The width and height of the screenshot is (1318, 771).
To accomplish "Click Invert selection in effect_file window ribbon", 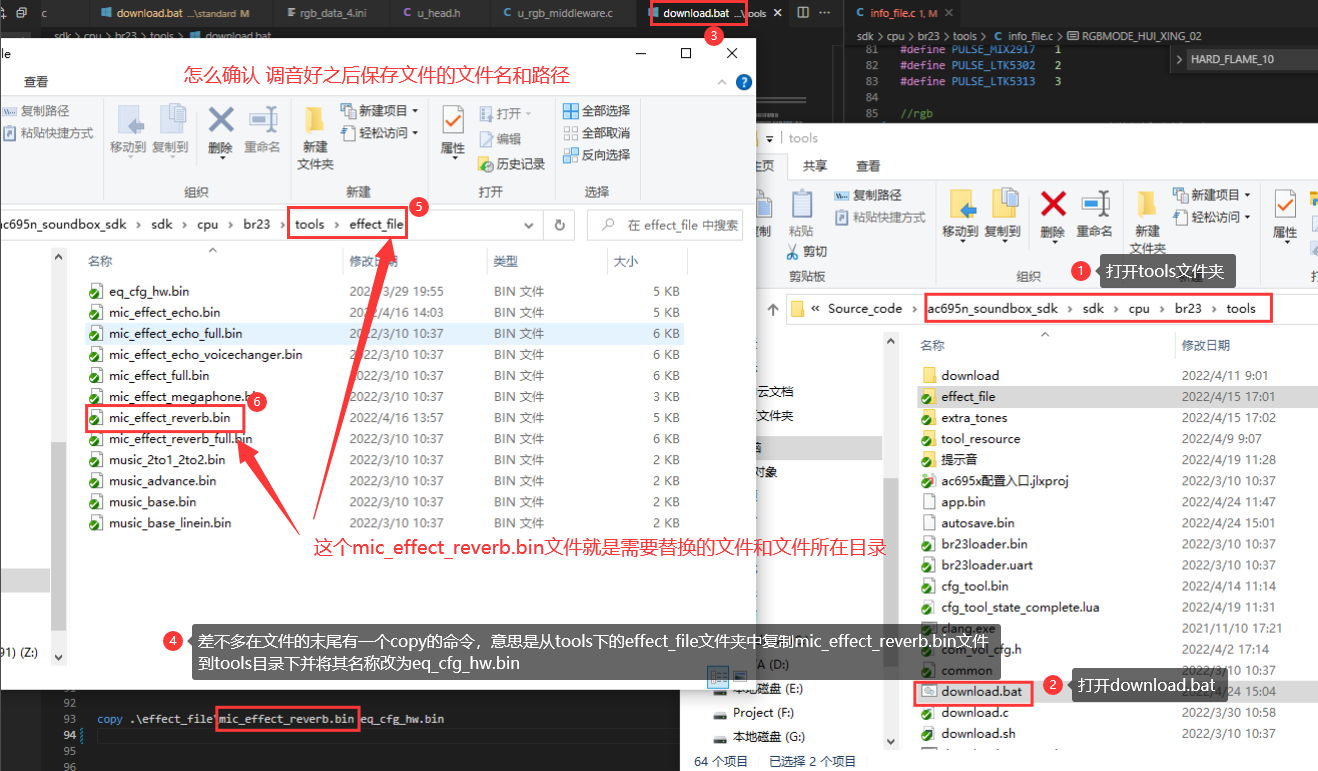I will coord(596,155).
